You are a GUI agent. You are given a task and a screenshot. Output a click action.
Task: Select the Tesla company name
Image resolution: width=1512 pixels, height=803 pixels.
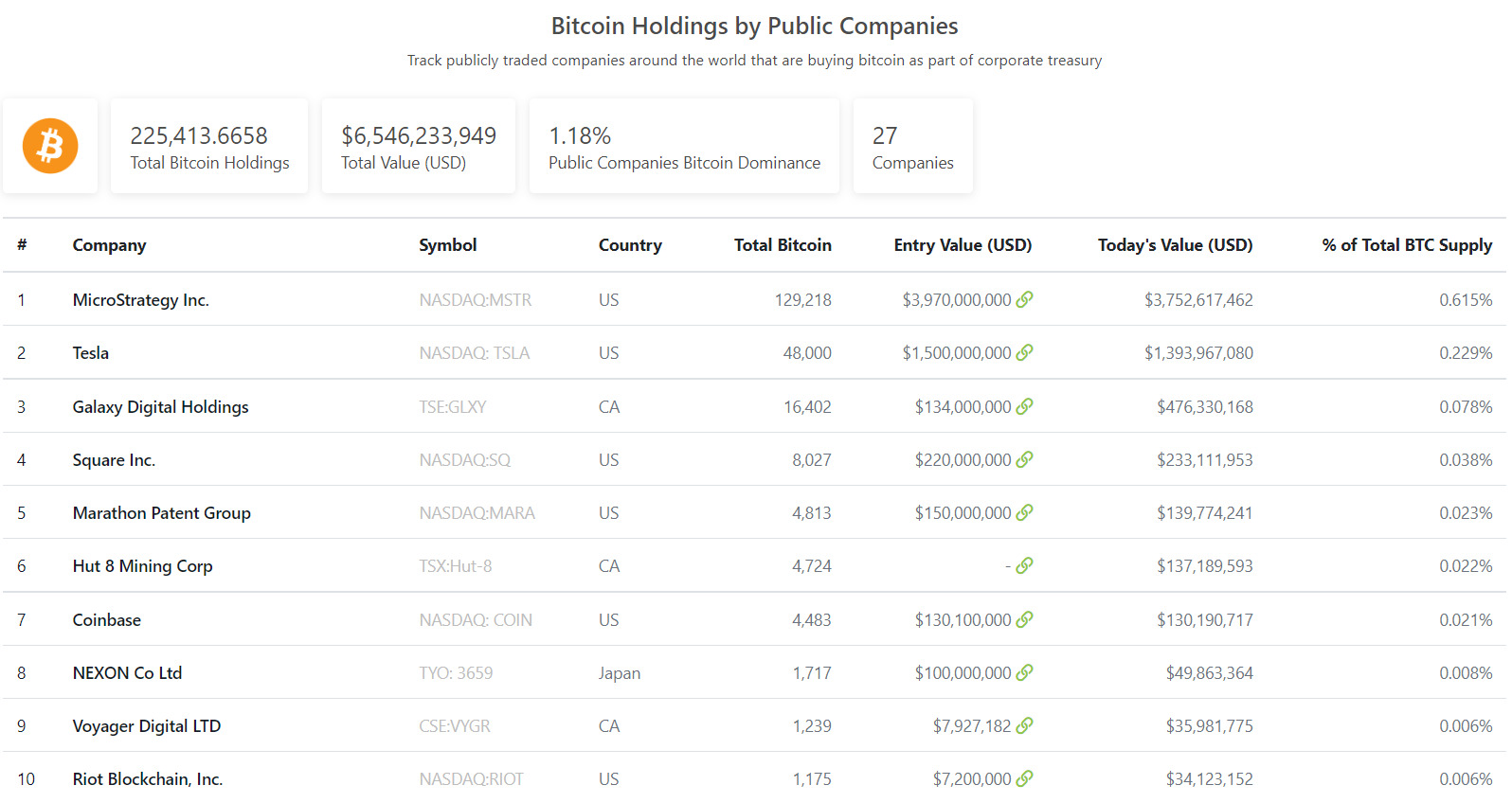pos(90,353)
